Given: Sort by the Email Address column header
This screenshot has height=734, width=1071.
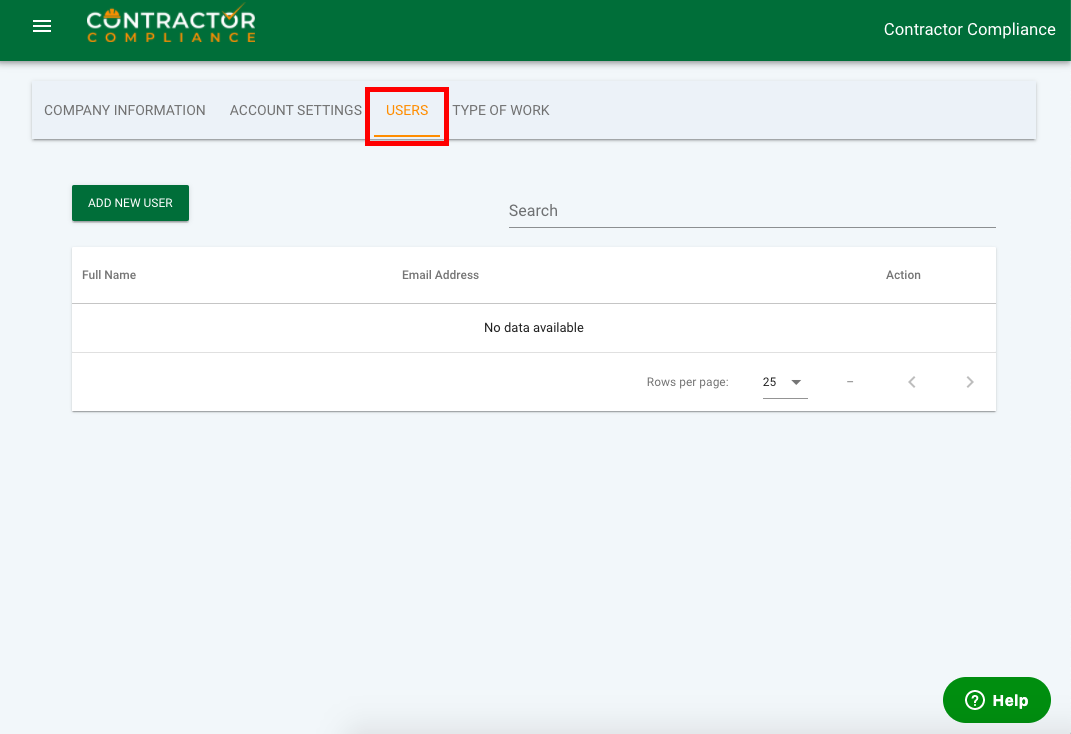Looking at the screenshot, I should (x=440, y=275).
